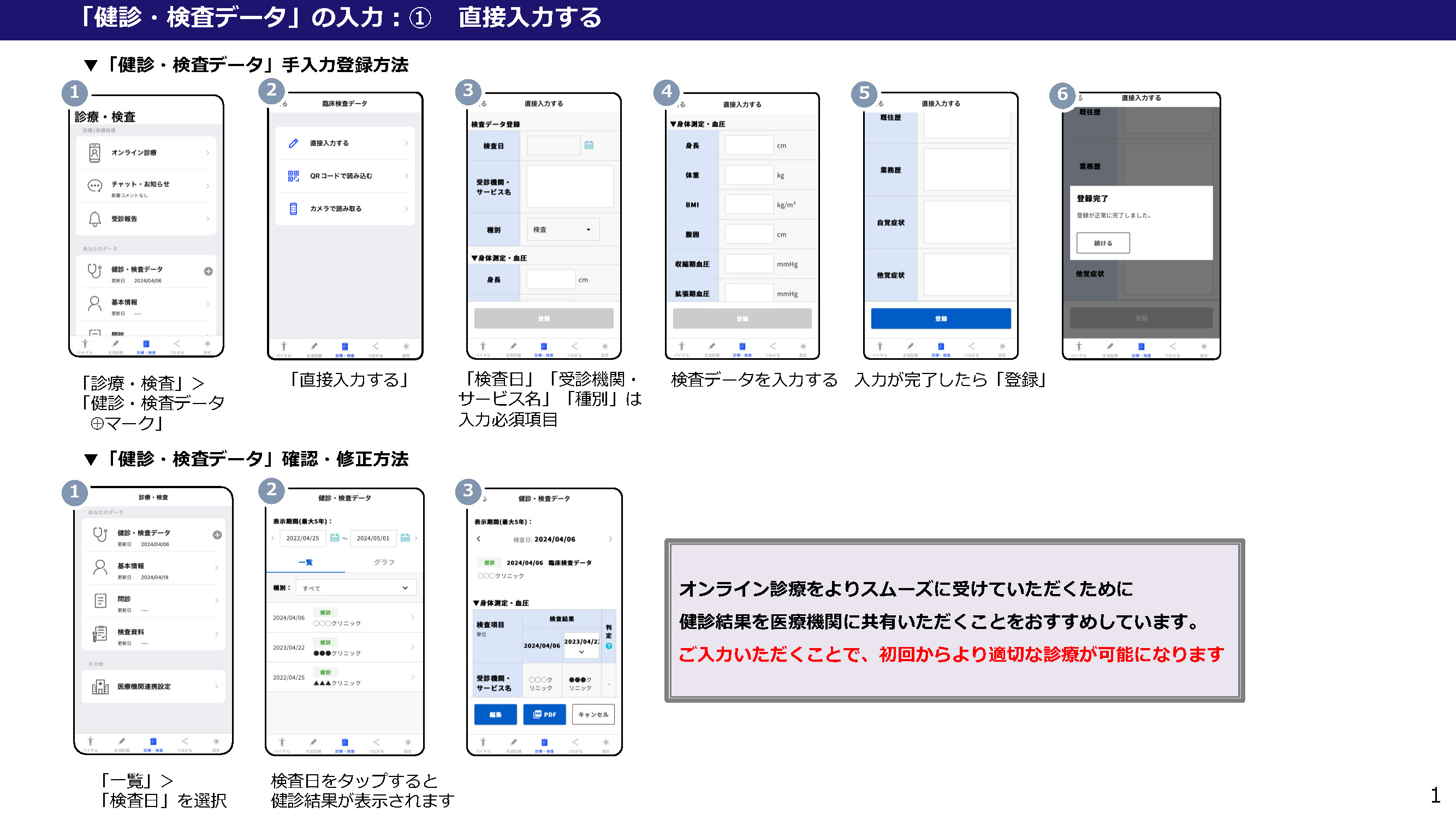Tap the person icon beside 基本情報 updated 2024/04/18
The height and width of the screenshot is (819, 1456).
tap(100, 567)
